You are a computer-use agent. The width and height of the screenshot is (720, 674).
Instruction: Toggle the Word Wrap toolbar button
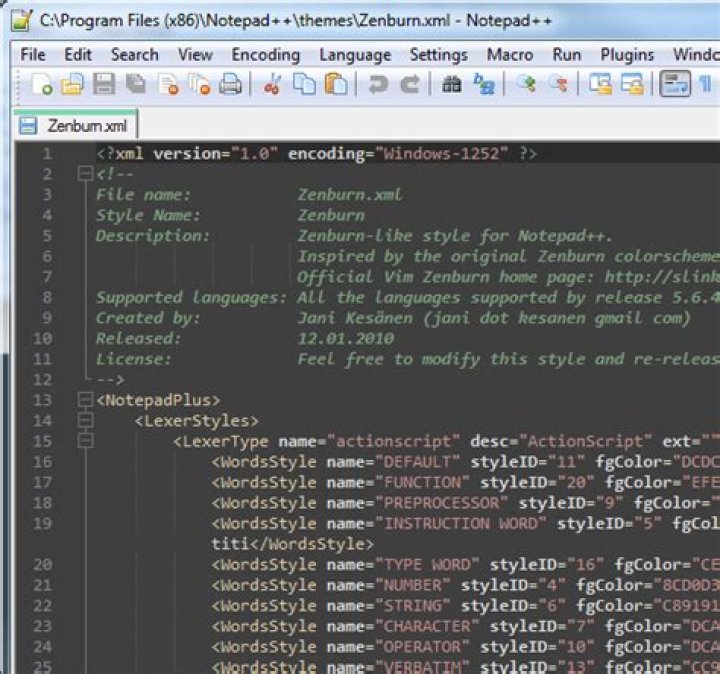(675, 84)
